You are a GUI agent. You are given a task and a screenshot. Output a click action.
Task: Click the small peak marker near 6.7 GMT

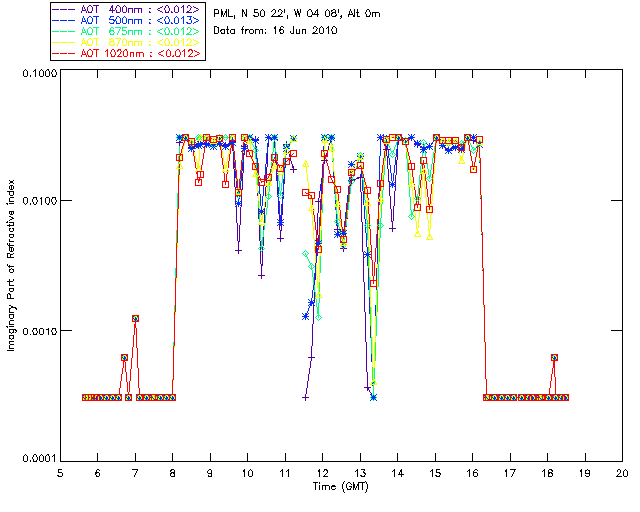124,357
